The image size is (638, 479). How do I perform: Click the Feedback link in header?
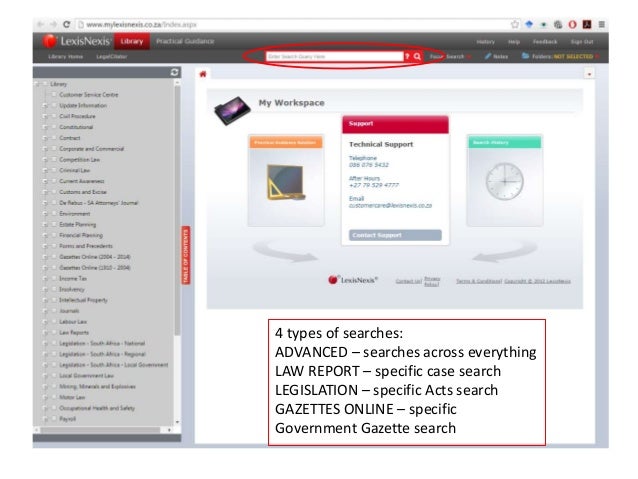(545, 42)
